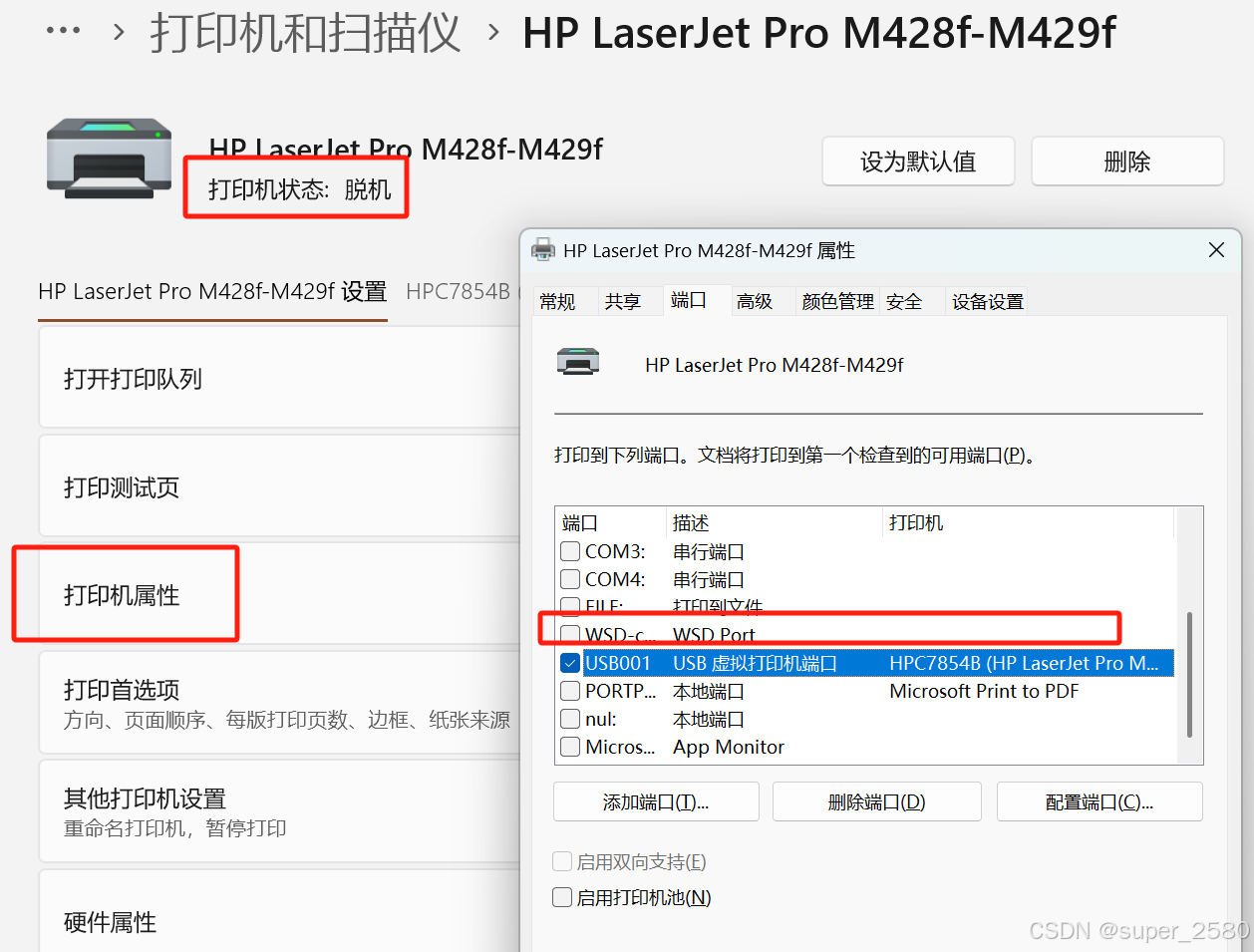Open 打开打印队列 option
1254x952 pixels.
click(x=279, y=379)
